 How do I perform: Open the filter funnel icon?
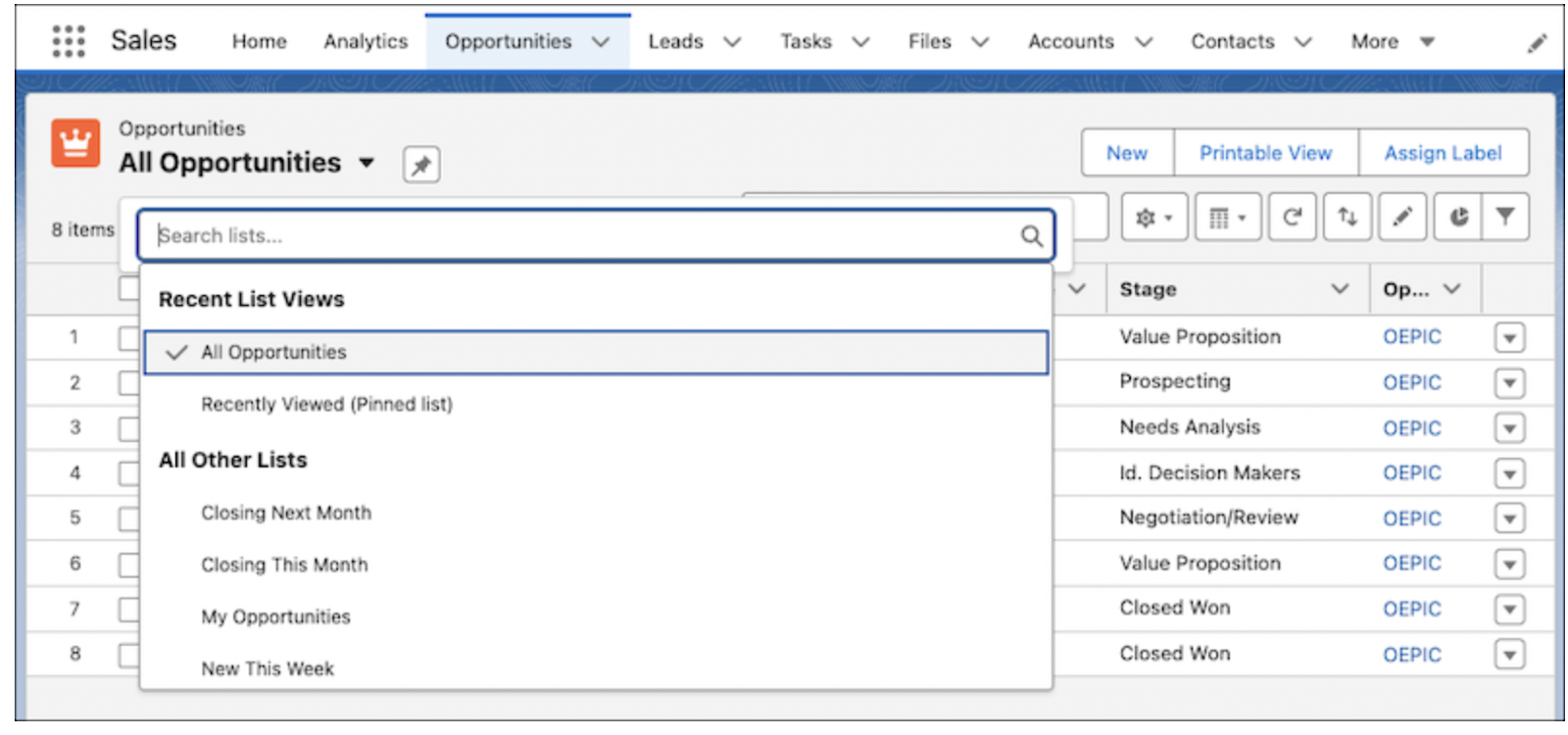coord(1505,218)
